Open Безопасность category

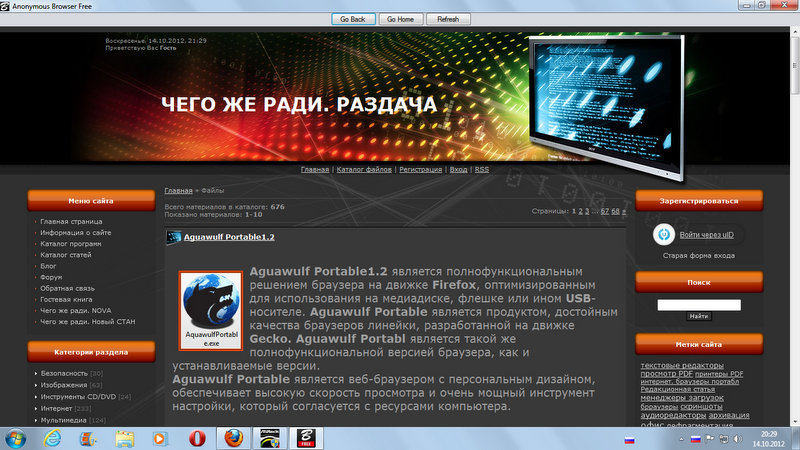tap(64, 373)
